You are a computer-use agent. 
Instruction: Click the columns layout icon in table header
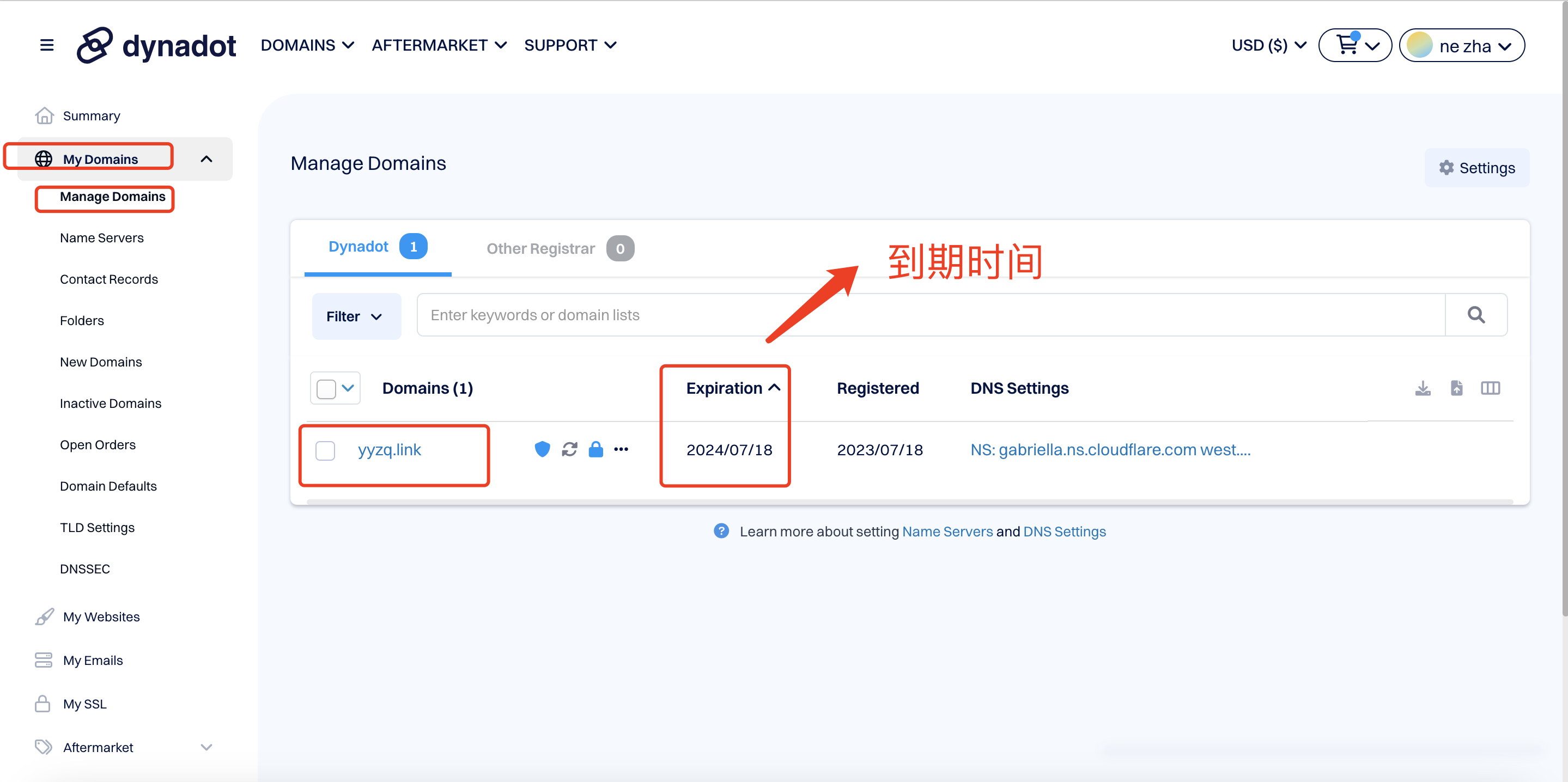point(1490,388)
